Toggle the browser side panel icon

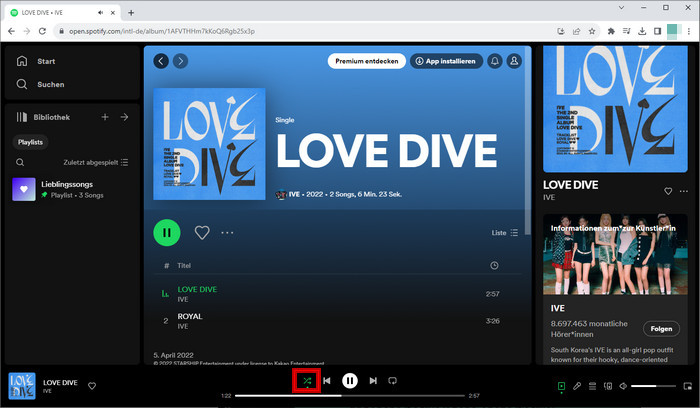(657, 31)
